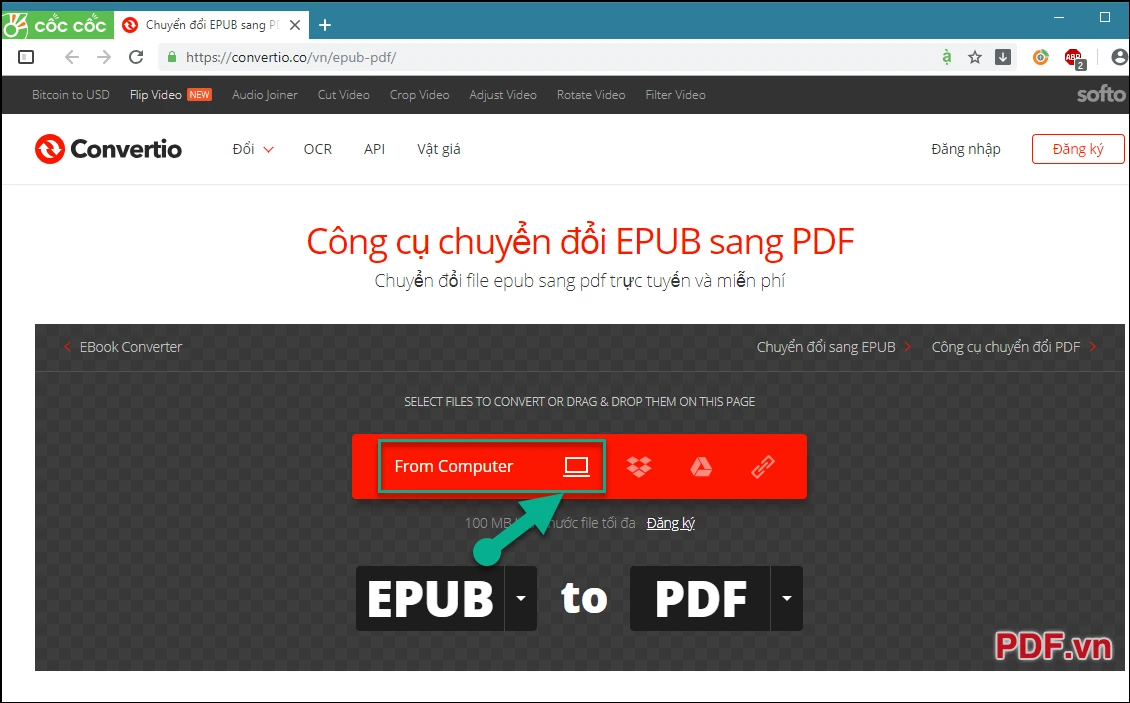This screenshot has height=703, width=1130.
Task: Open Rotate Video tool
Action: pos(591,94)
